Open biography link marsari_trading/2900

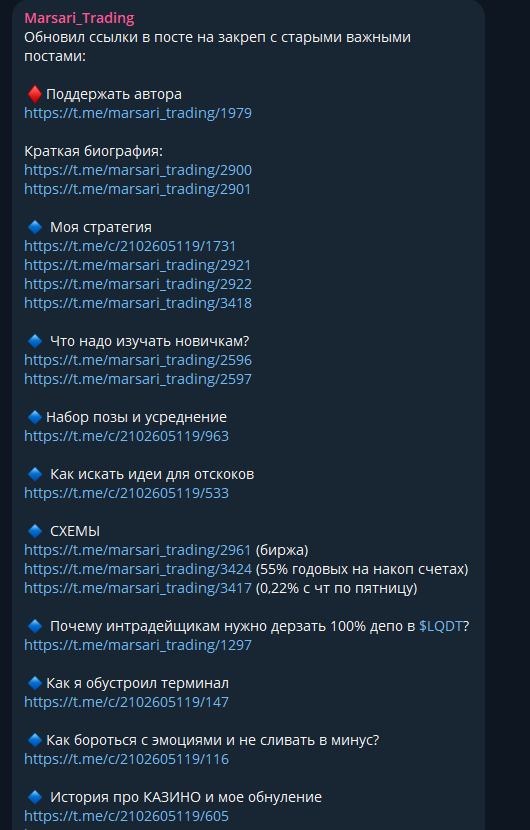pos(138,170)
